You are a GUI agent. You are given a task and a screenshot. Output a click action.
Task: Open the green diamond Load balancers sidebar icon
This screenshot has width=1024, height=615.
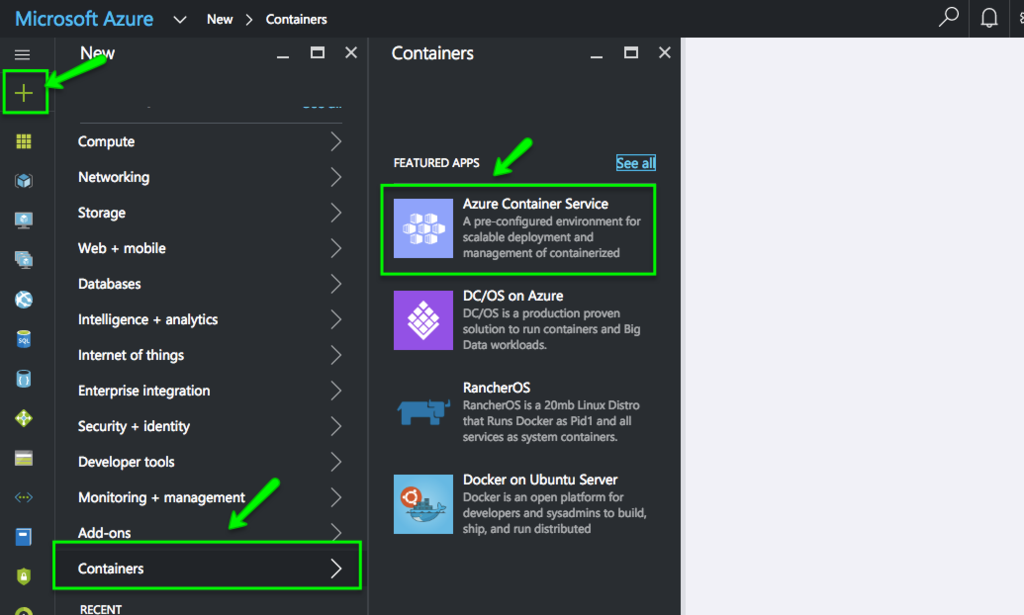(24, 418)
